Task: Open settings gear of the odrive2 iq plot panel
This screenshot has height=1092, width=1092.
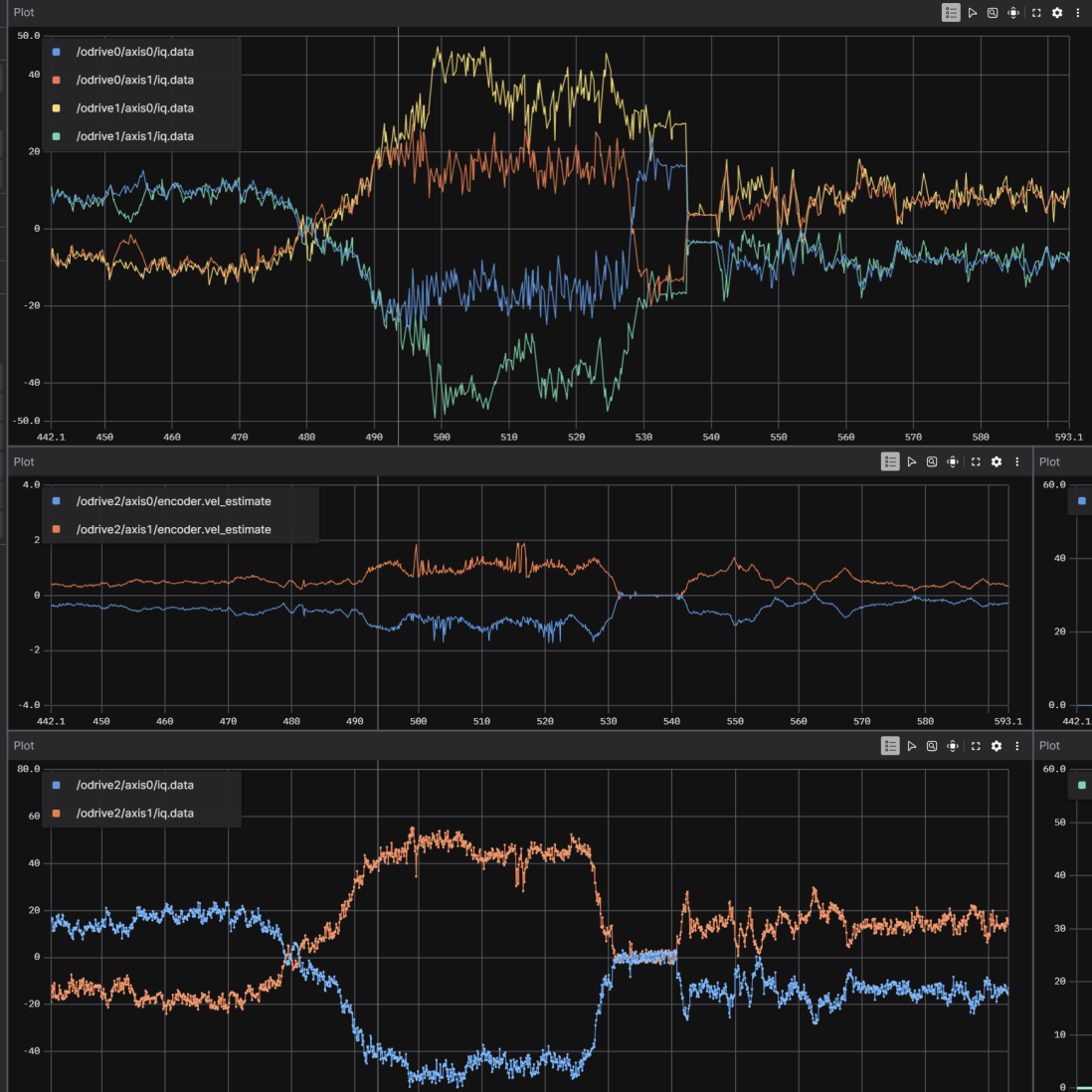Action: pyautogui.click(x=997, y=746)
